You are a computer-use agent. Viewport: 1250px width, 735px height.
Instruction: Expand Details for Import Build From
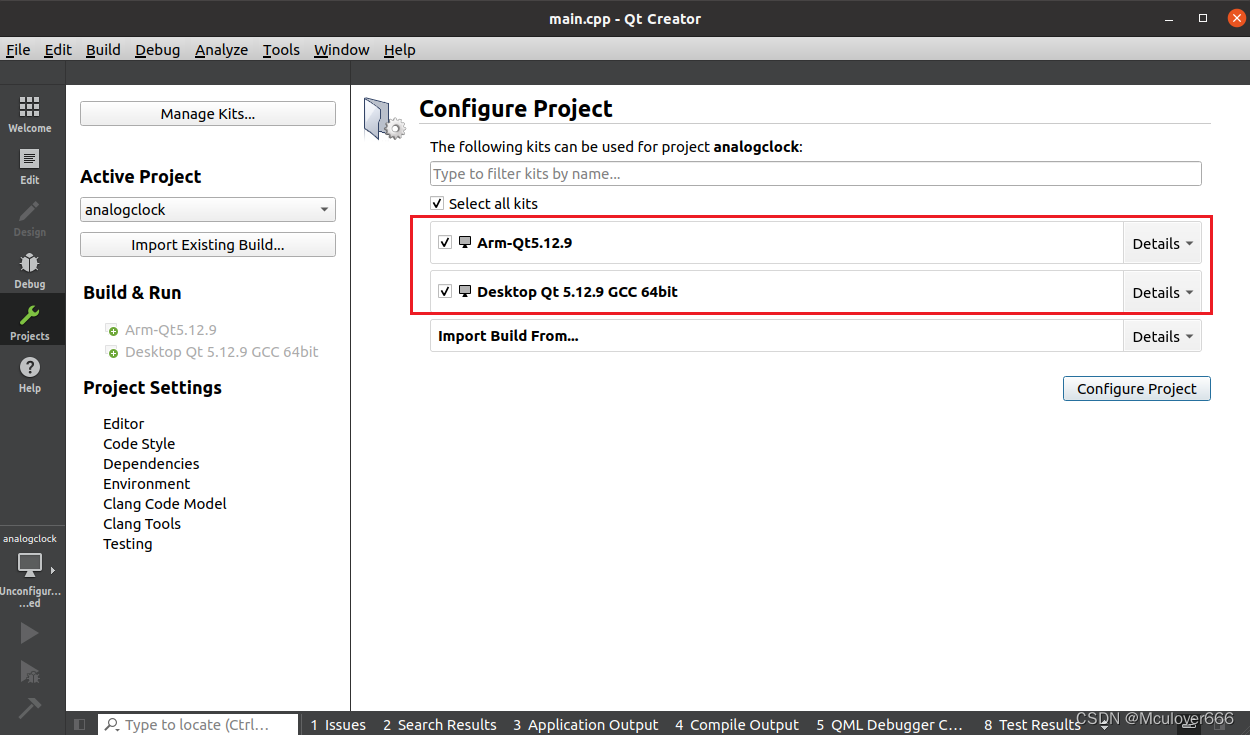(x=1162, y=336)
